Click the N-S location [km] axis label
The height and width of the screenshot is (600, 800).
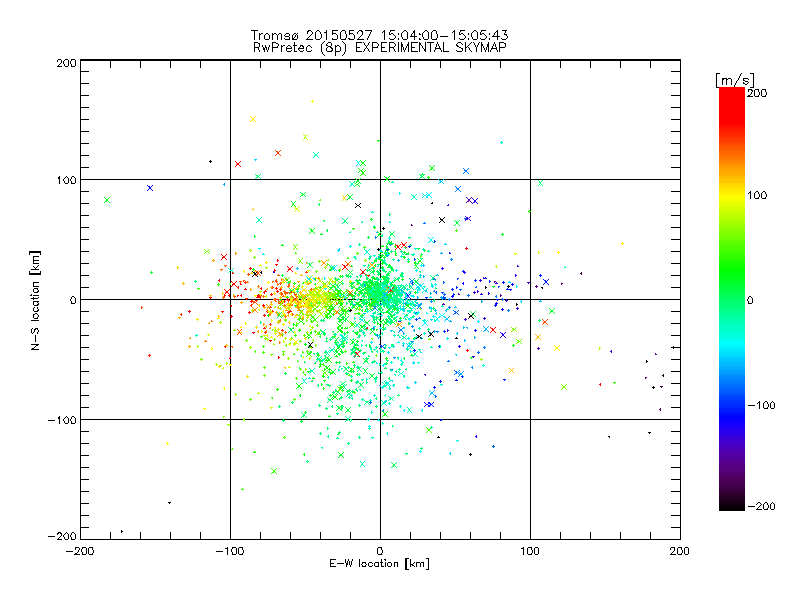[x=35, y=300]
